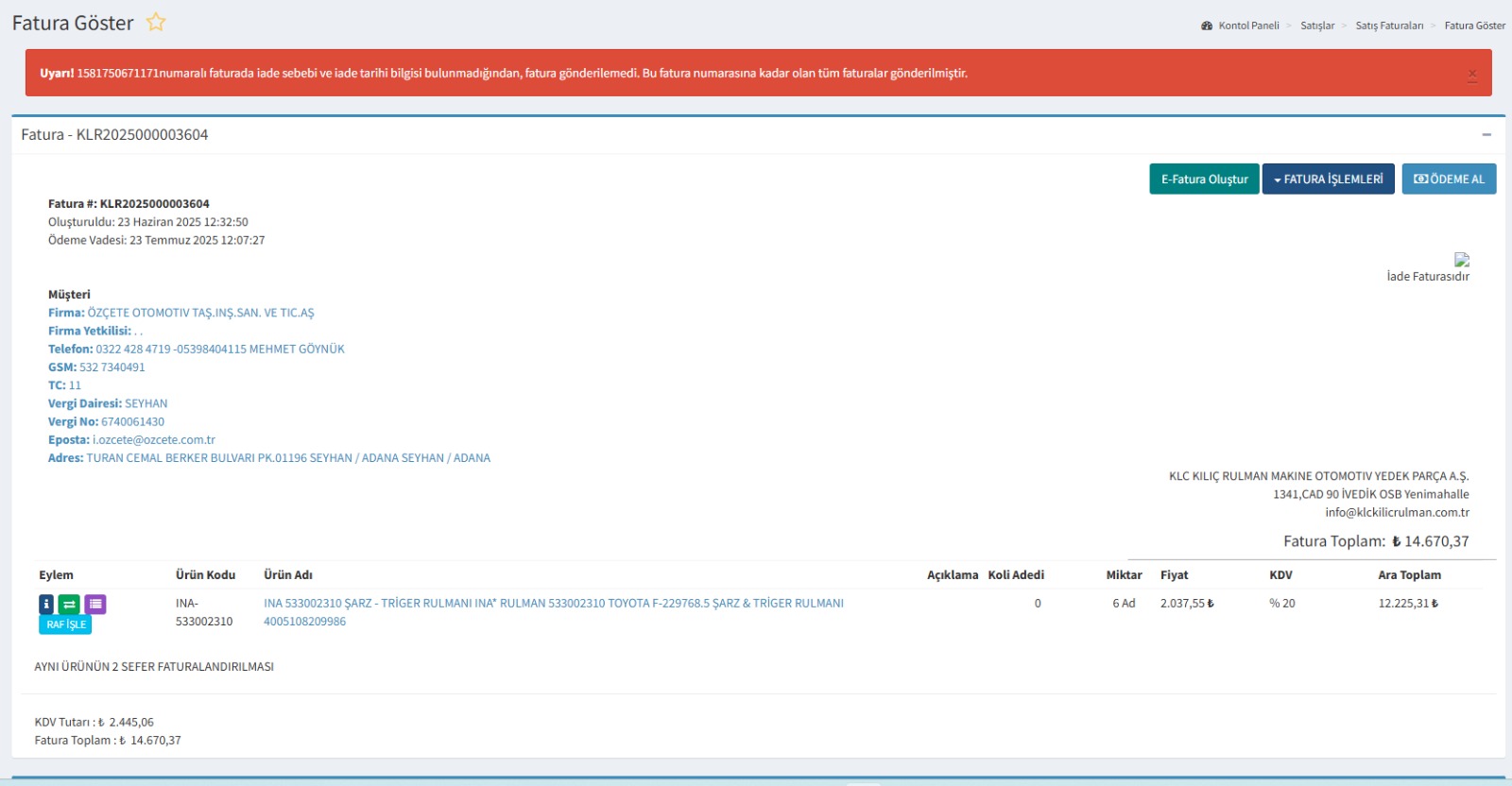Screen dimensions: 1512x786
Task: Collapse the Fatura KLR2025000003604 panel
Action: (1486, 135)
